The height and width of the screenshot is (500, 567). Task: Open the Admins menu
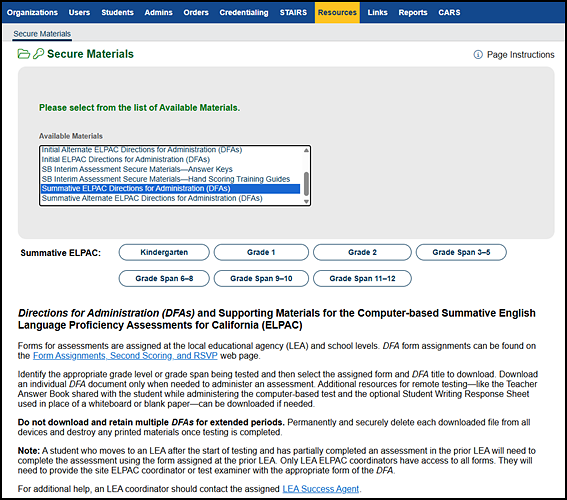[x=158, y=13]
